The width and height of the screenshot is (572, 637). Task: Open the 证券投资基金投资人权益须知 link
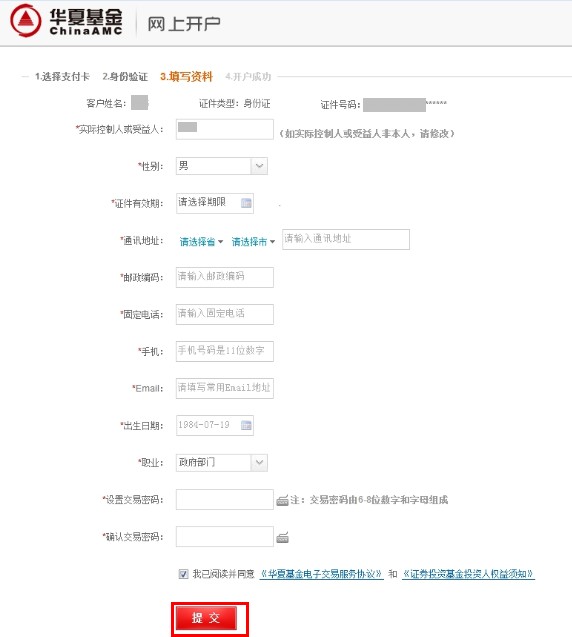click(468, 574)
